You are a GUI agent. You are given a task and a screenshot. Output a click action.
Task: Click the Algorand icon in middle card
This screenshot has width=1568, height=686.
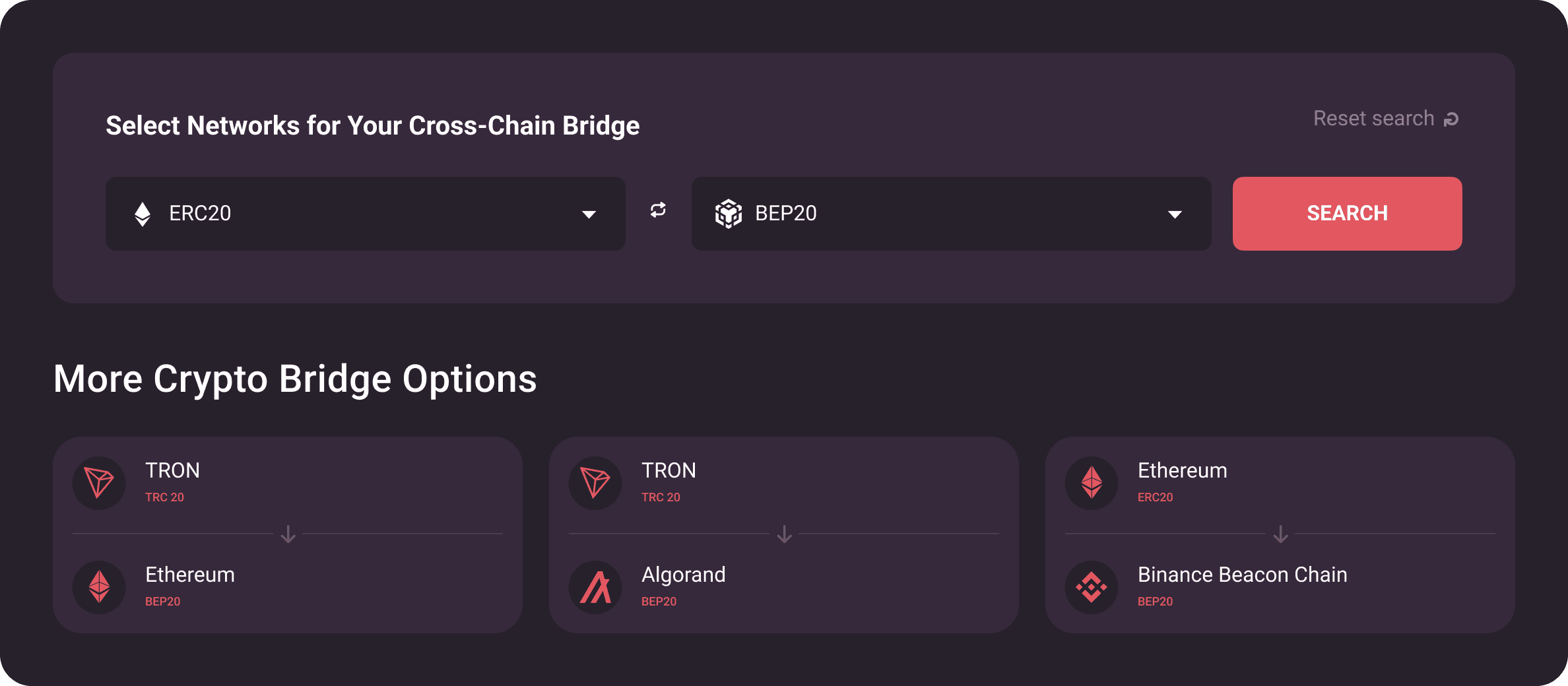(595, 587)
